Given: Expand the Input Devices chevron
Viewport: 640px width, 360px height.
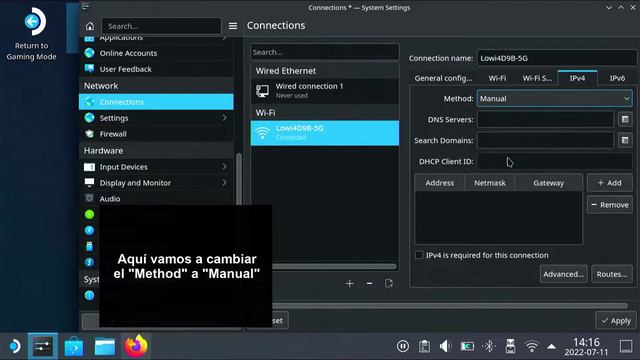Looking at the screenshot, I should pyautogui.click(x=224, y=167).
